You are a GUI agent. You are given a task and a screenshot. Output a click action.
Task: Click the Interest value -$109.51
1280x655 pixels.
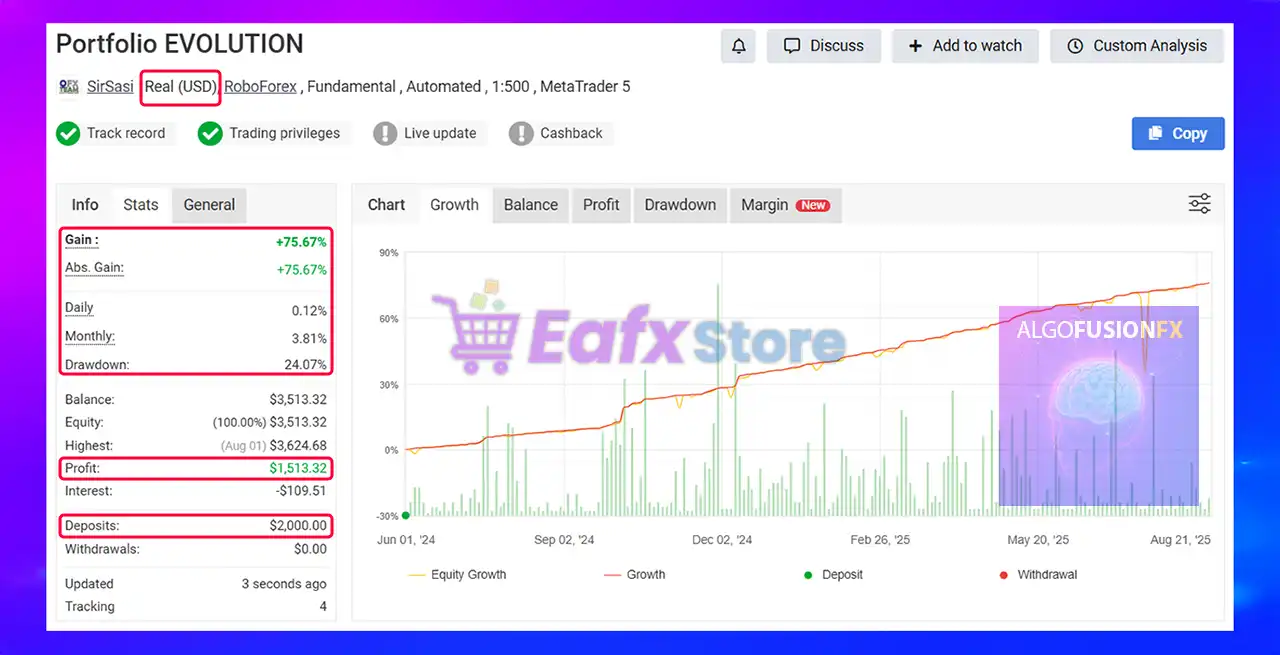(301, 491)
